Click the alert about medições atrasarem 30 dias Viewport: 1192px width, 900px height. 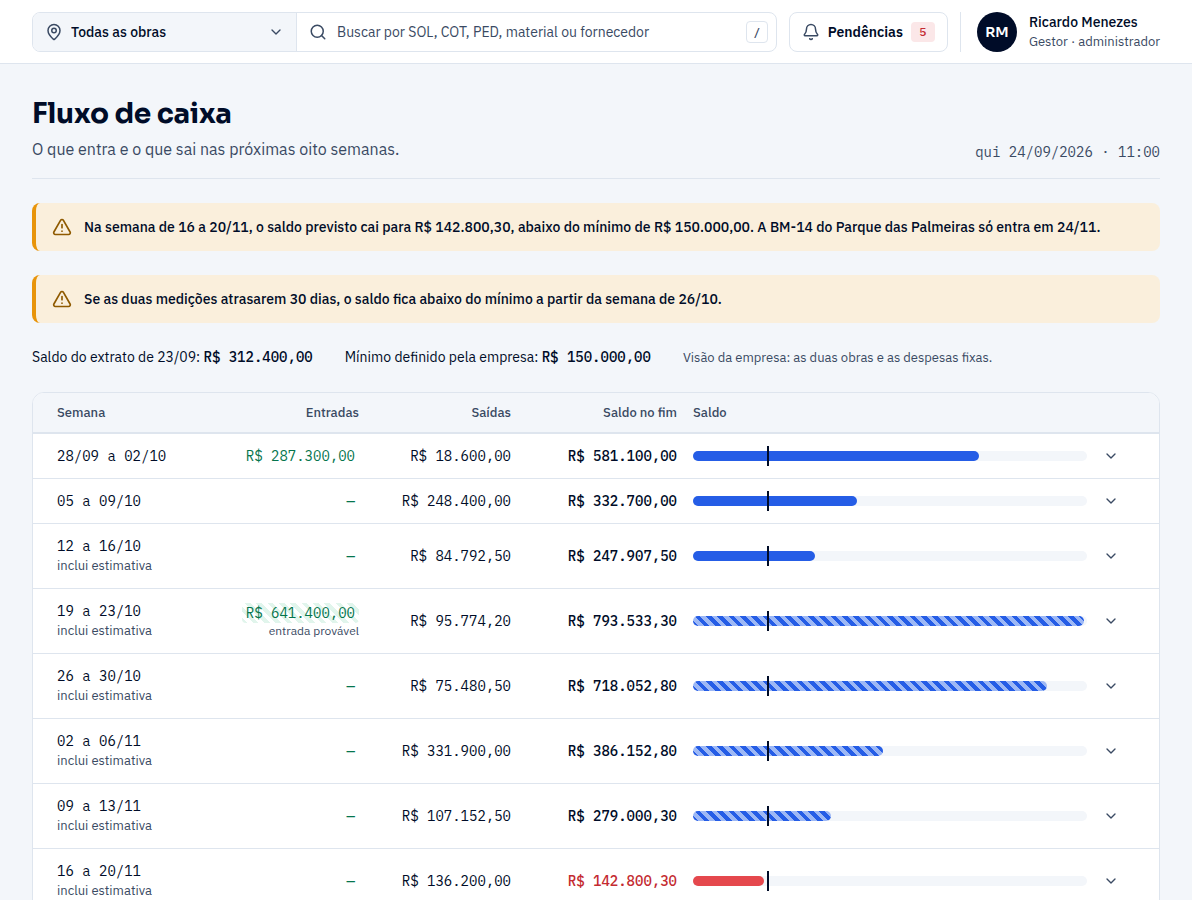pyautogui.click(x=596, y=299)
